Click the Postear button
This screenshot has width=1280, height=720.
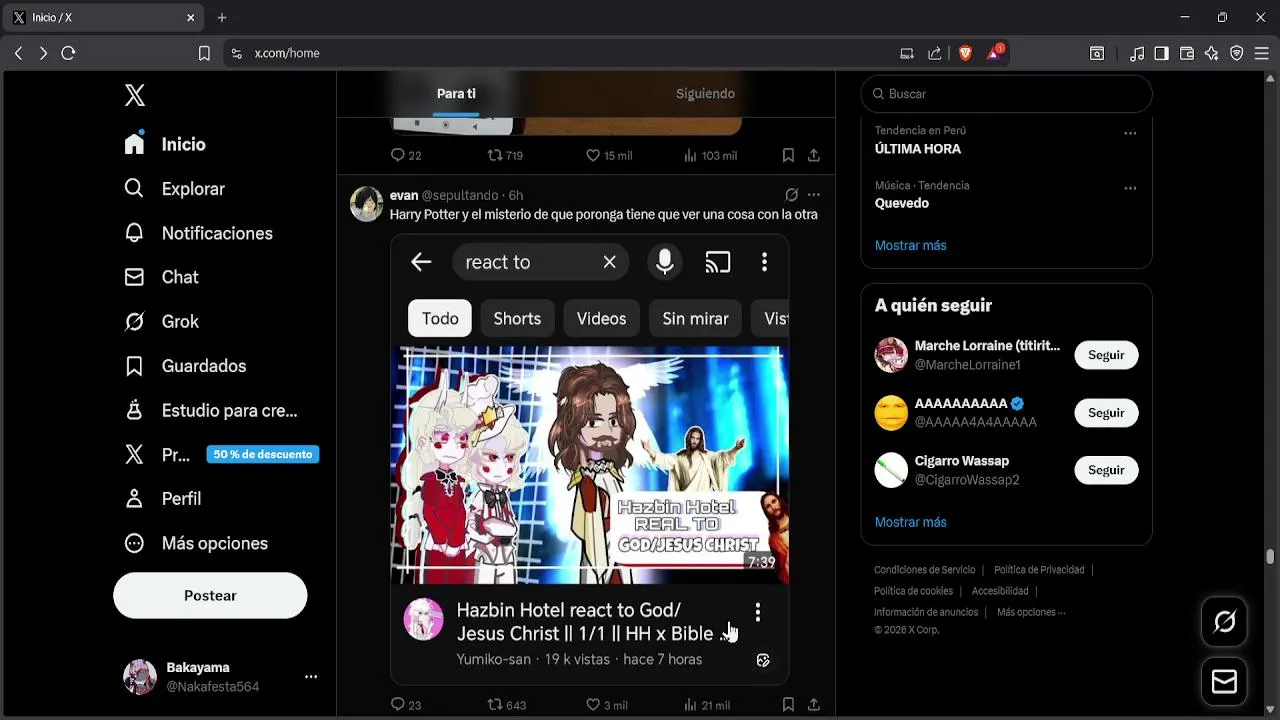(210, 595)
